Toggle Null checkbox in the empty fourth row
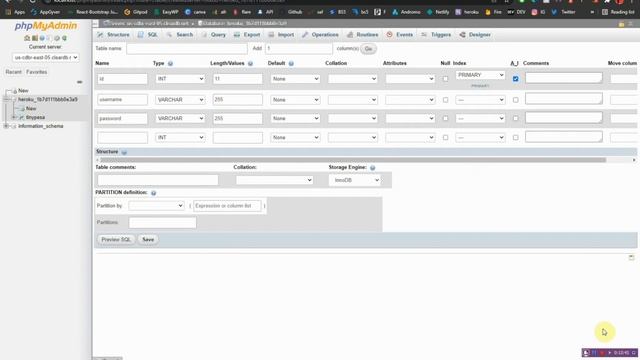The width and height of the screenshot is (640, 360). [x=445, y=138]
